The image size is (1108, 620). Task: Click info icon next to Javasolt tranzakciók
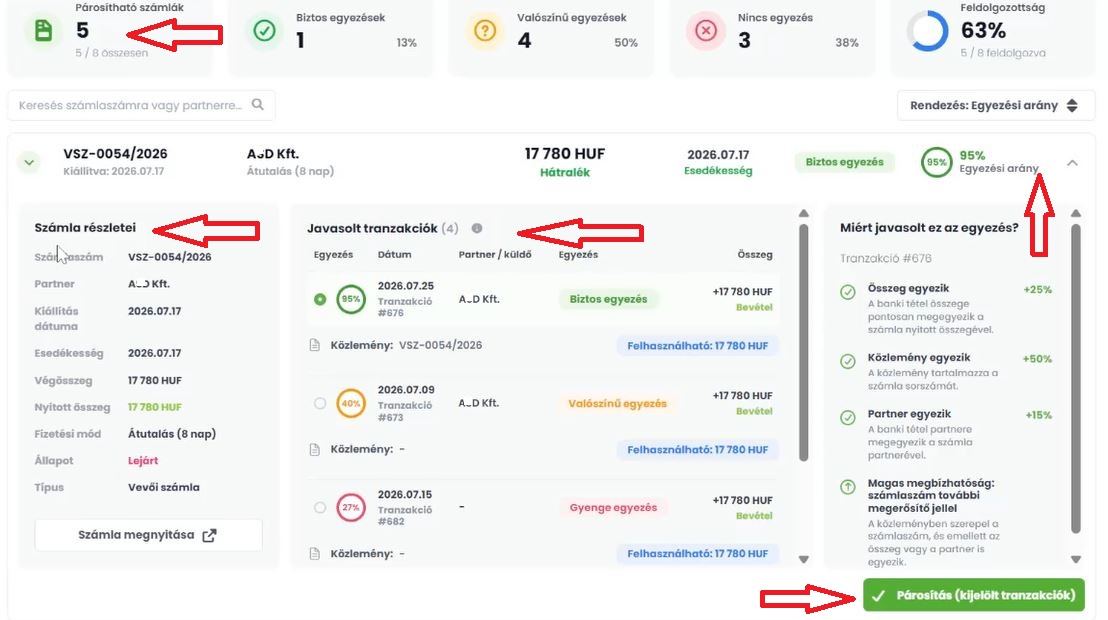[x=477, y=228]
